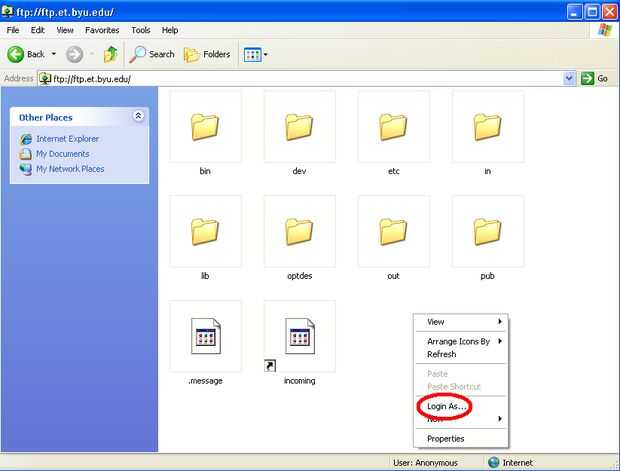Choose Refresh from the context menu
The image size is (620, 471).
pos(461,354)
